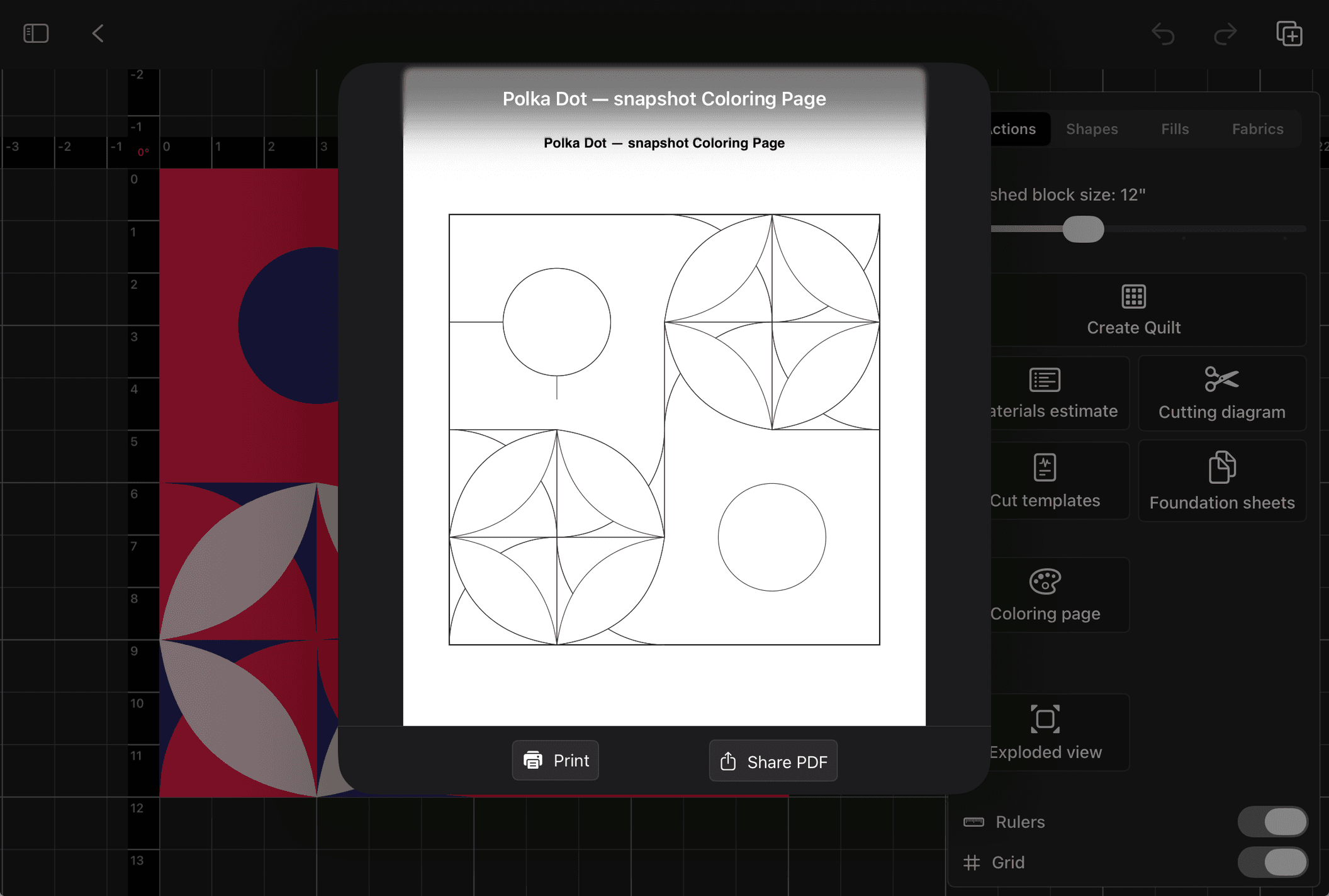Click the 'Polka Dot — snapshot Coloring Page' dialog title

tap(664, 99)
